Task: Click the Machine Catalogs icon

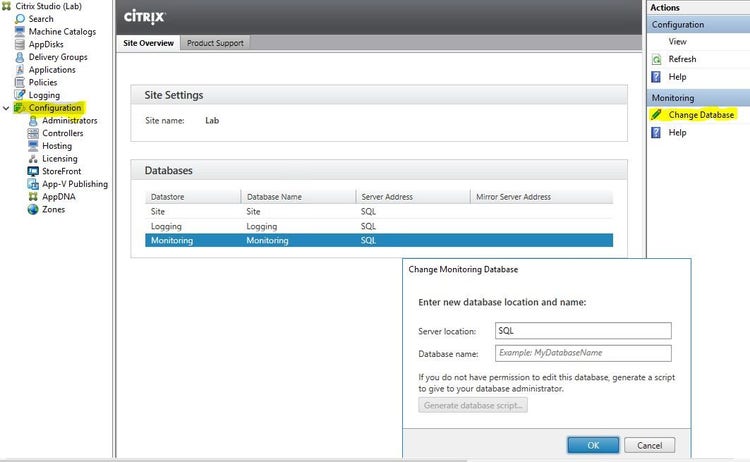Action: pyautogui.click(x=20, y=32)
